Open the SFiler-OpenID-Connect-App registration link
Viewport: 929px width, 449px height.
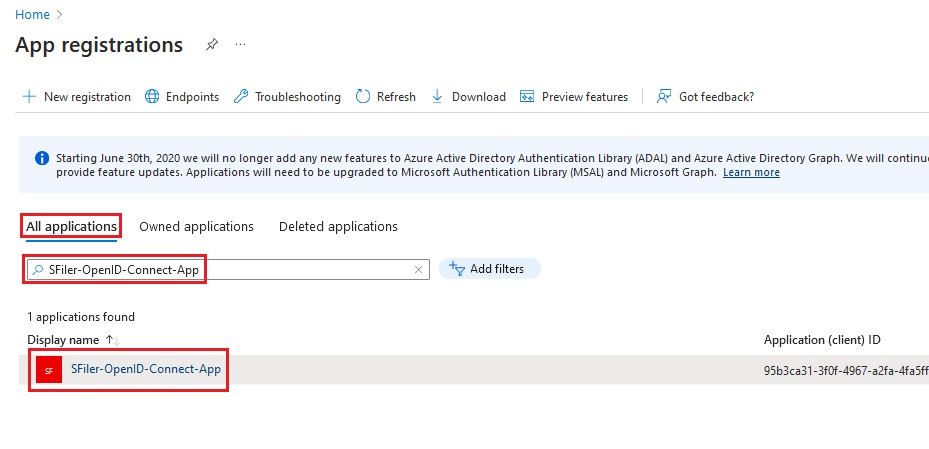[146, 369]
